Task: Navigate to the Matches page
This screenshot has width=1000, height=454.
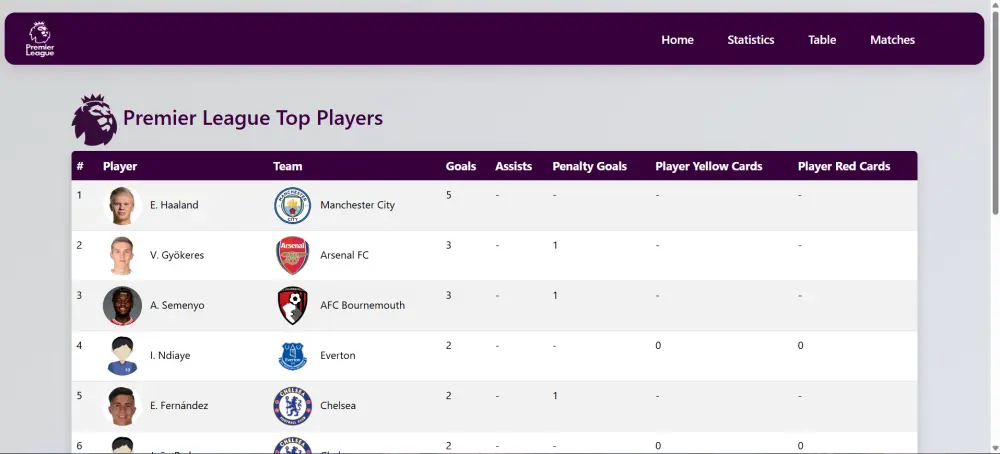Action: click(x=892, y=40)
